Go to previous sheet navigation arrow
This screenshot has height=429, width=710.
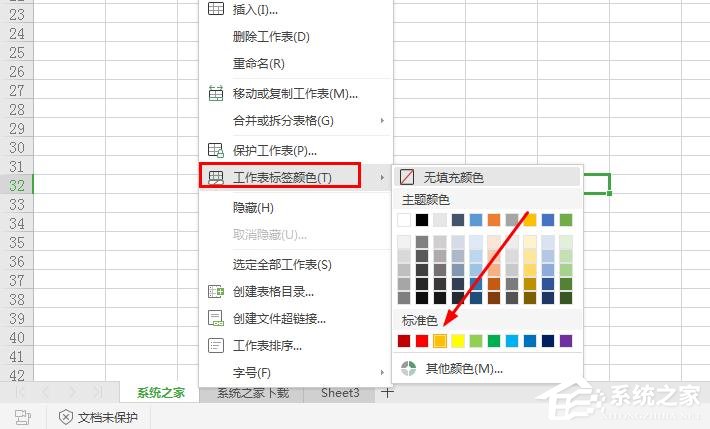point(45,392)
